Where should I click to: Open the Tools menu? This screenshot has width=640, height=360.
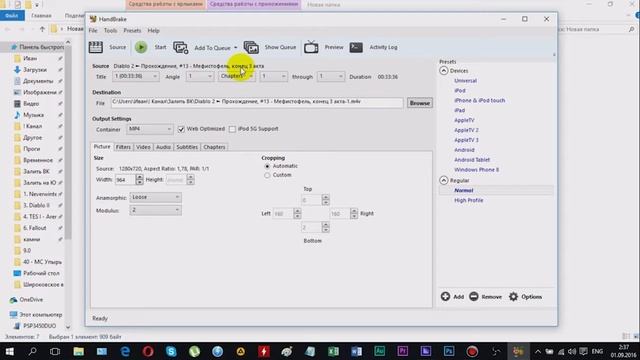110,31
